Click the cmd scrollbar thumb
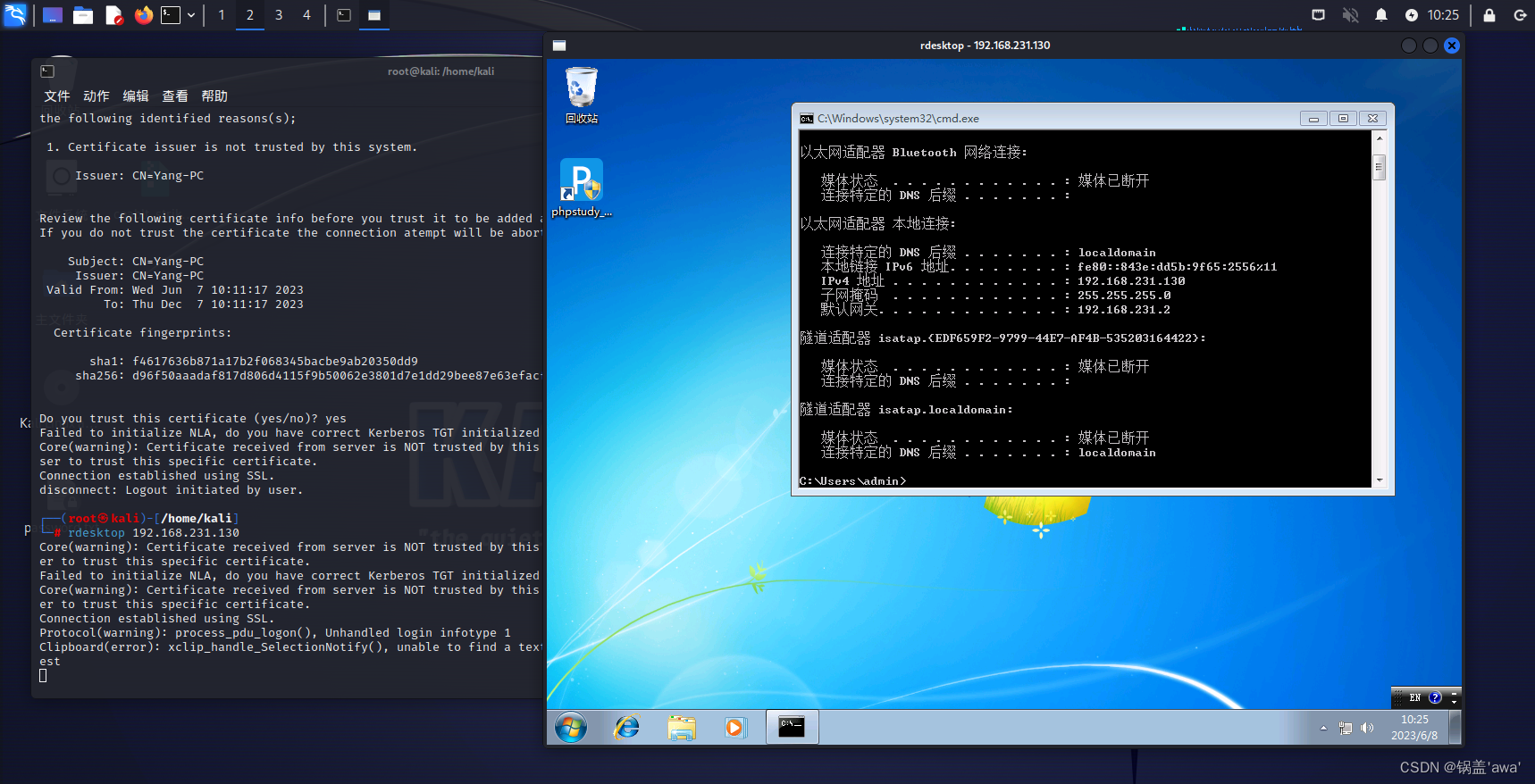The height and width of the screenshot is (784, 1535). [1380, 167]
